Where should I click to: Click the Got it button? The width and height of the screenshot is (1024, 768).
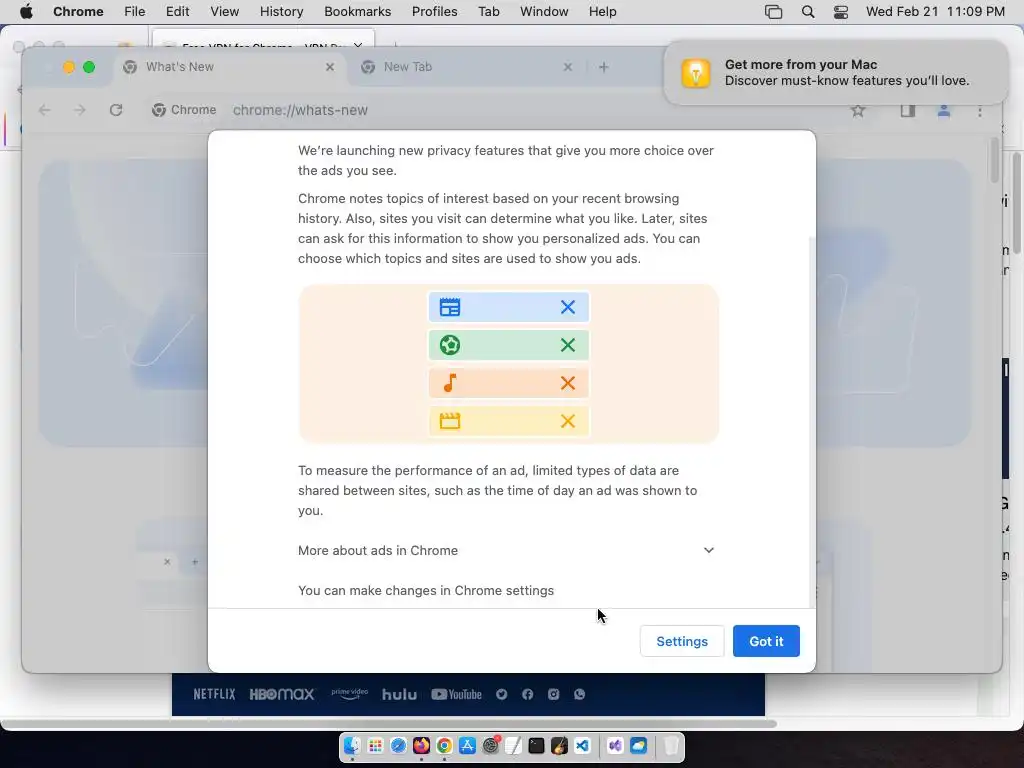[x=765, y=641]
